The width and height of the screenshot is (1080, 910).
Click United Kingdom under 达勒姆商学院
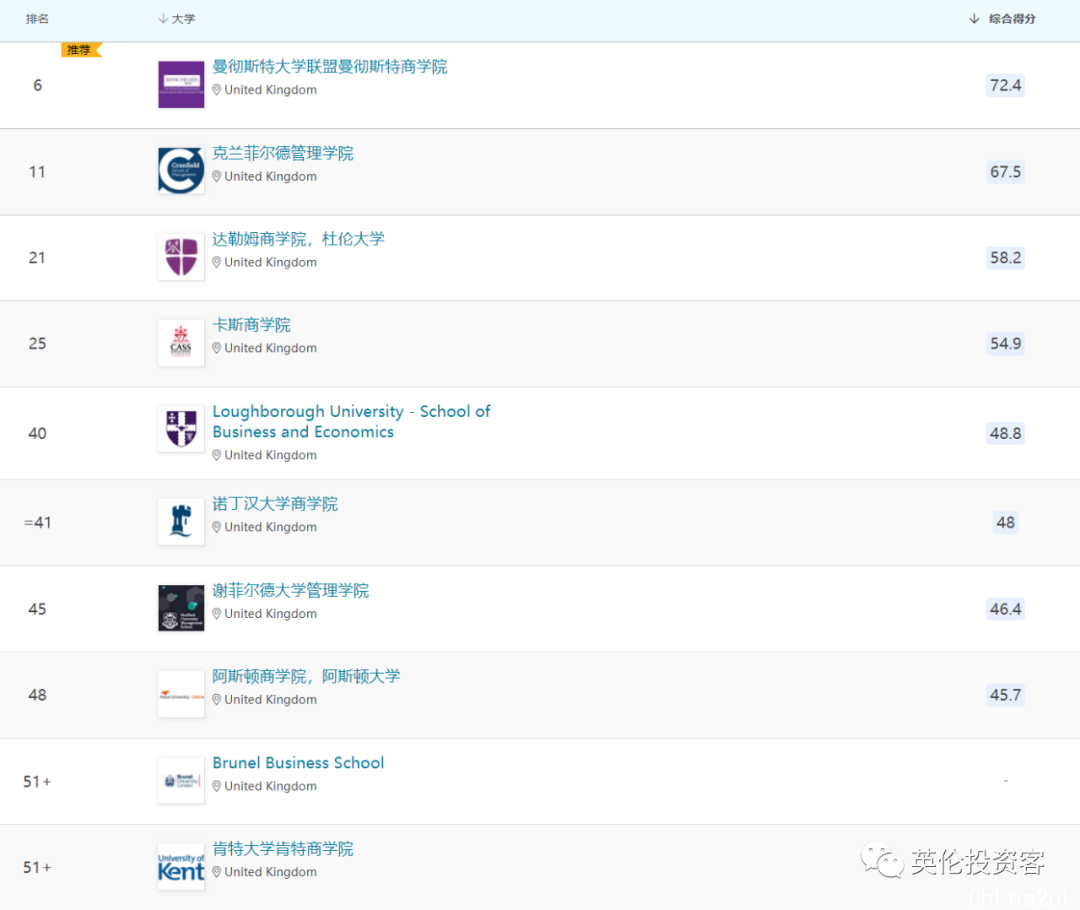tap(271, 262)
